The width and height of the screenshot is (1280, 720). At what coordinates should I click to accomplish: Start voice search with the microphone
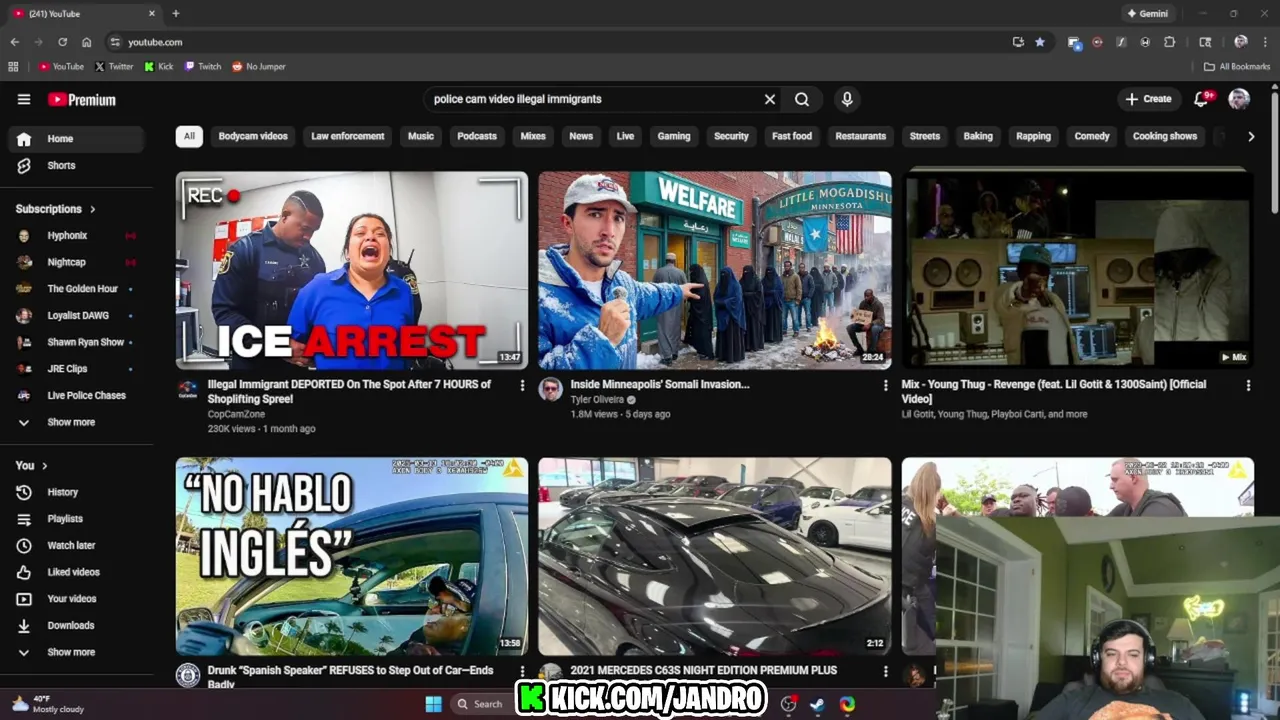847,99
